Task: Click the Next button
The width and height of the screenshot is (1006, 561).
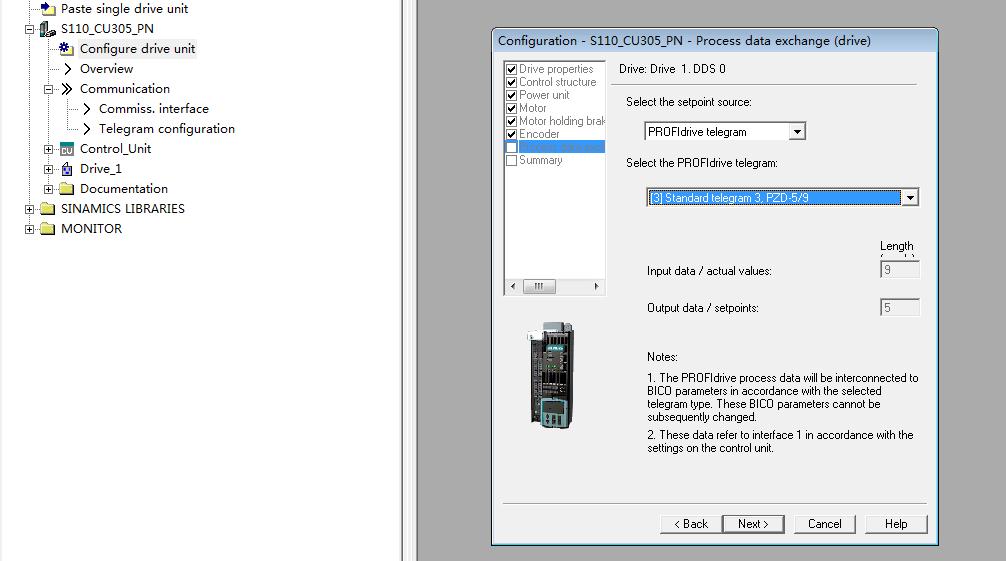Action: [753, 524]
